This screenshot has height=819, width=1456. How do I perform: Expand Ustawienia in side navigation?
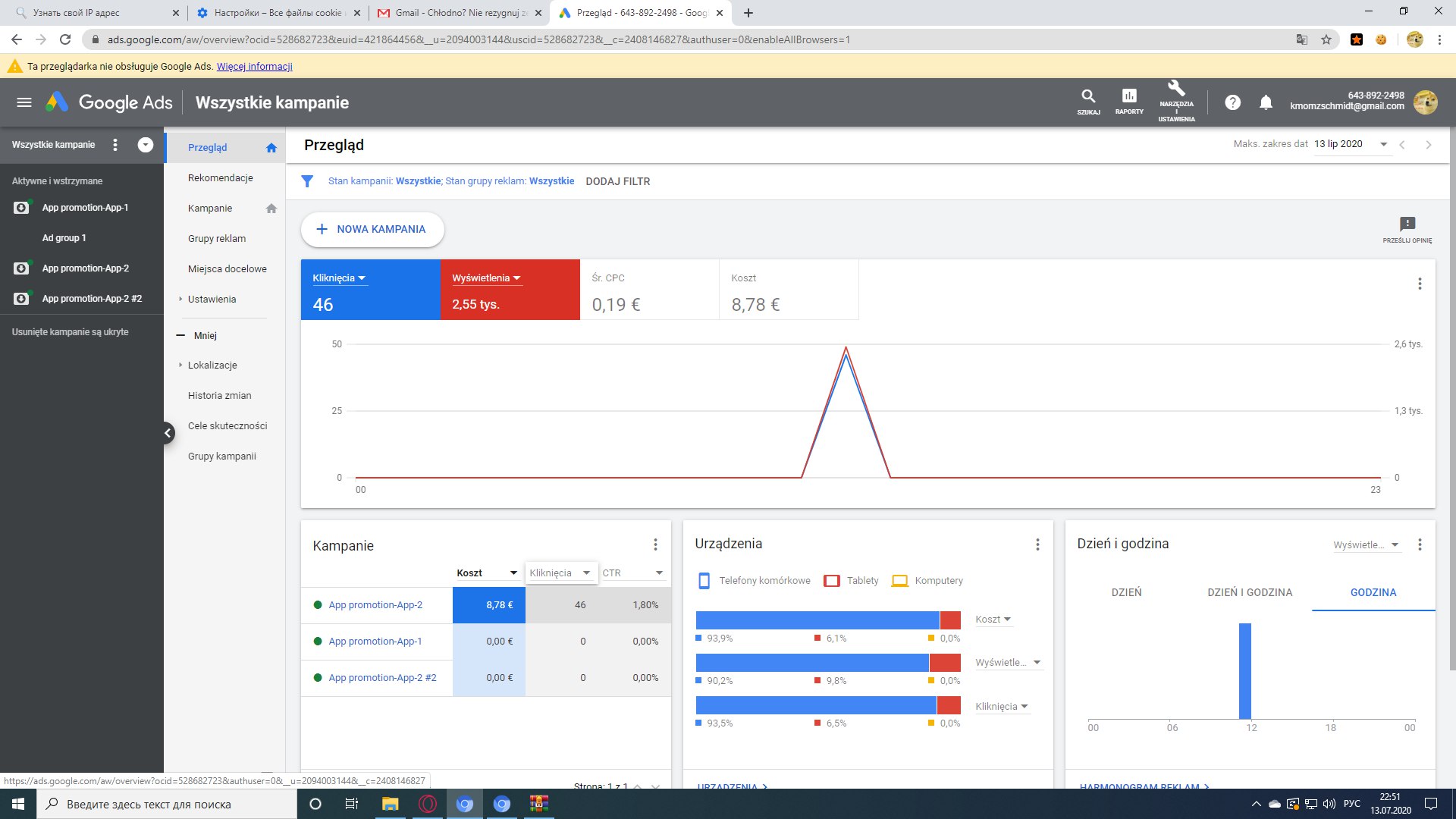(x=212, y=300)
